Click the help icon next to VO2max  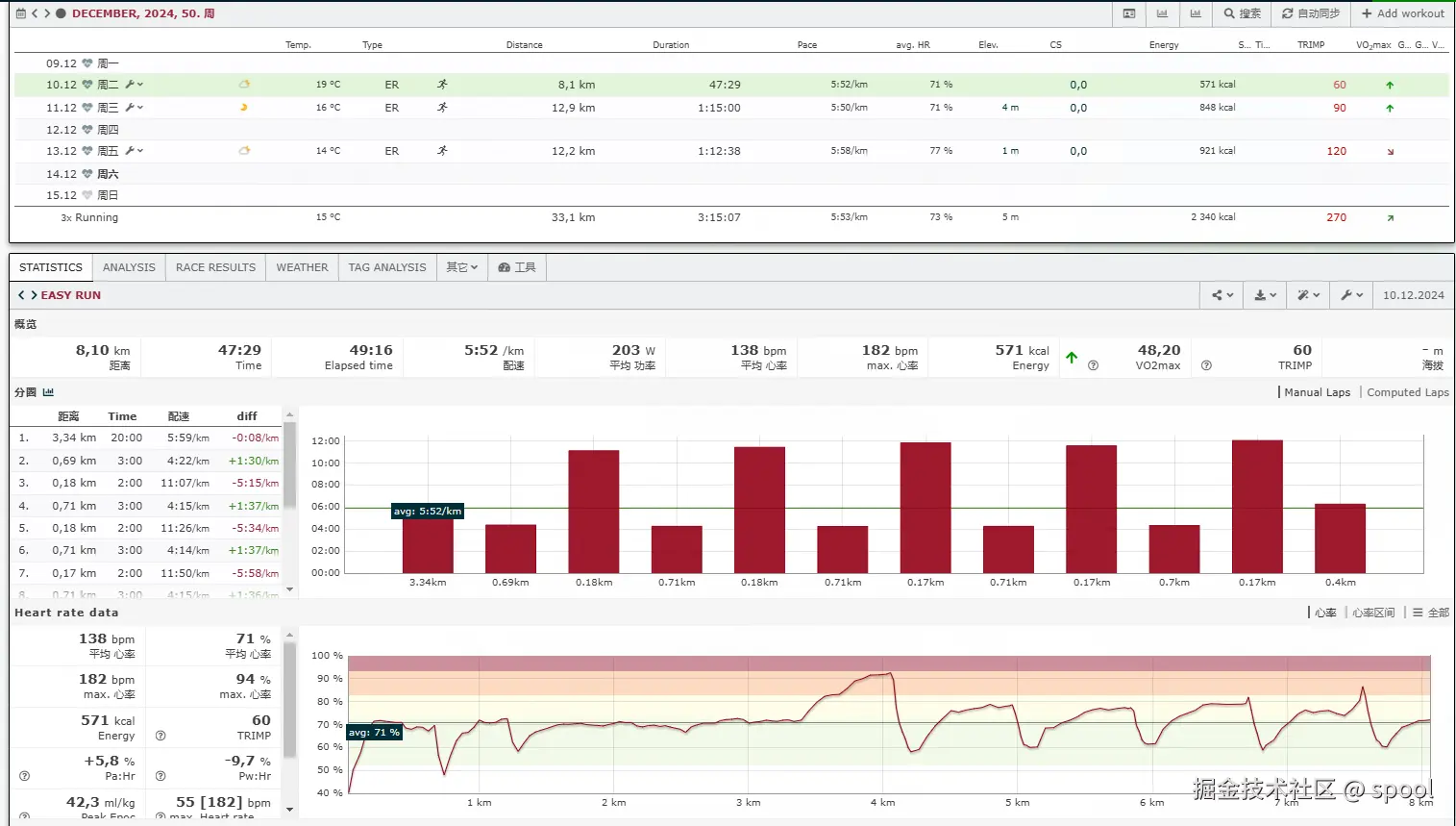click(x=1206, y=365)
